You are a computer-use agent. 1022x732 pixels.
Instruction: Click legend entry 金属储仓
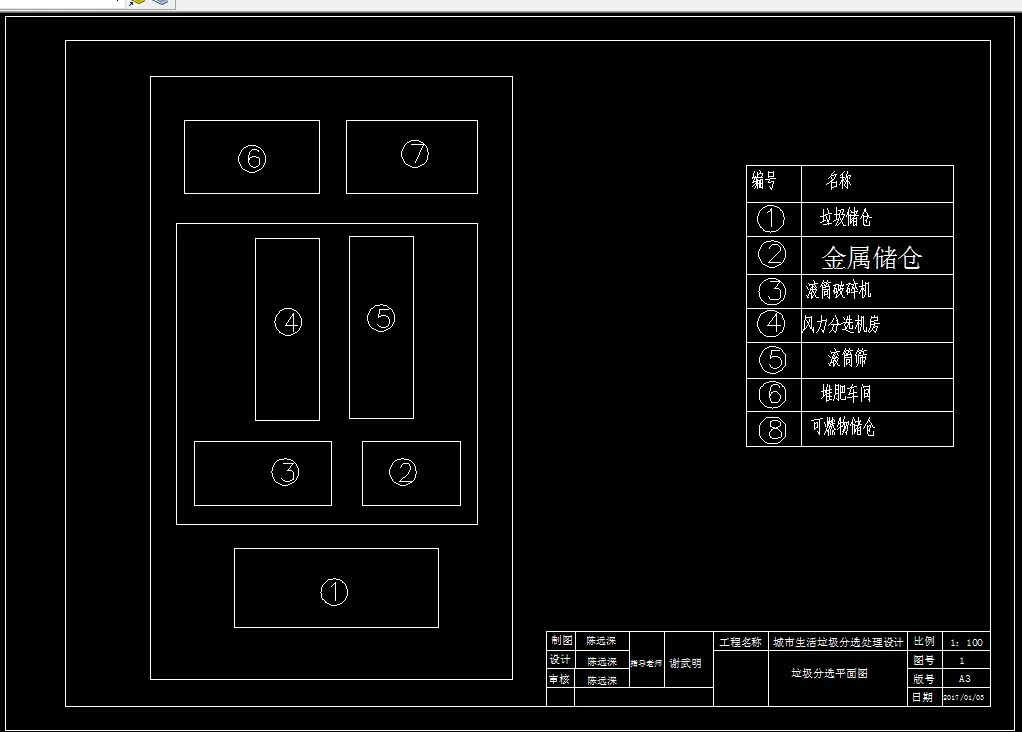click(x=871, y=257)
